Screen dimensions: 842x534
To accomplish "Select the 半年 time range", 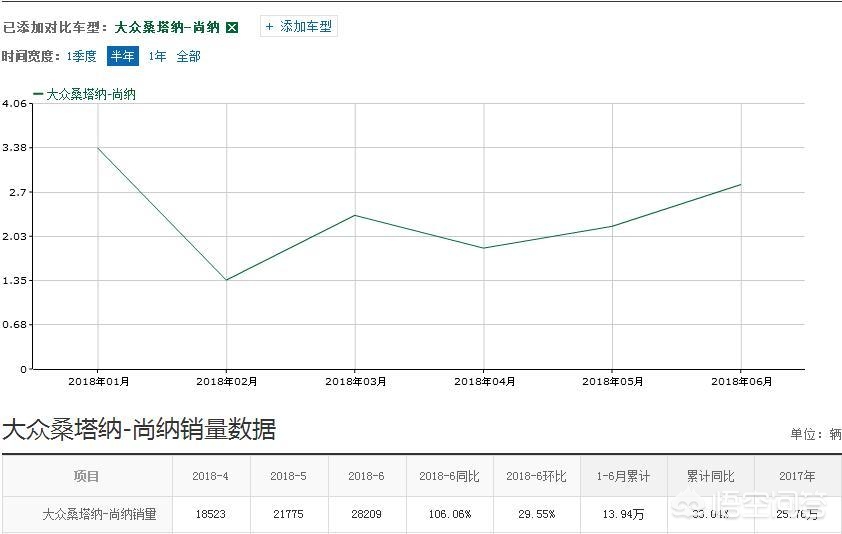I will click(122, 56).
